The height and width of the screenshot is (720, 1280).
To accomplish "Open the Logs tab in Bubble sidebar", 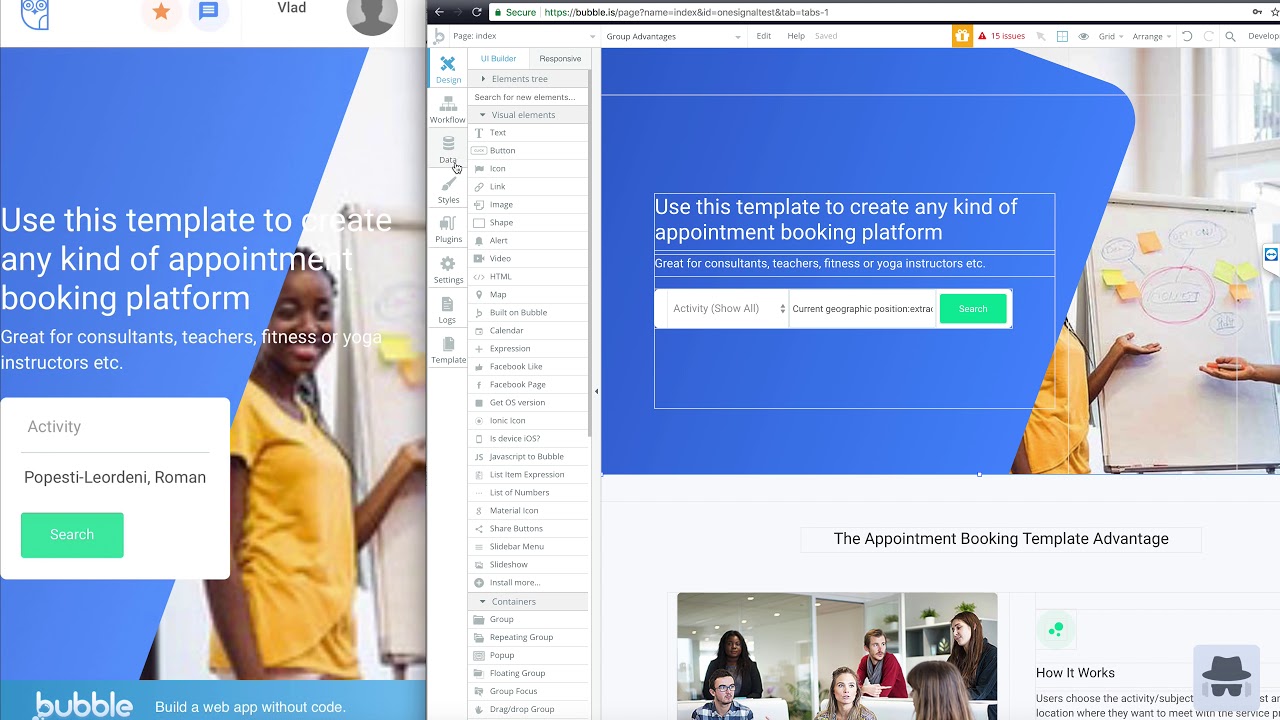I will click(448, 309).
